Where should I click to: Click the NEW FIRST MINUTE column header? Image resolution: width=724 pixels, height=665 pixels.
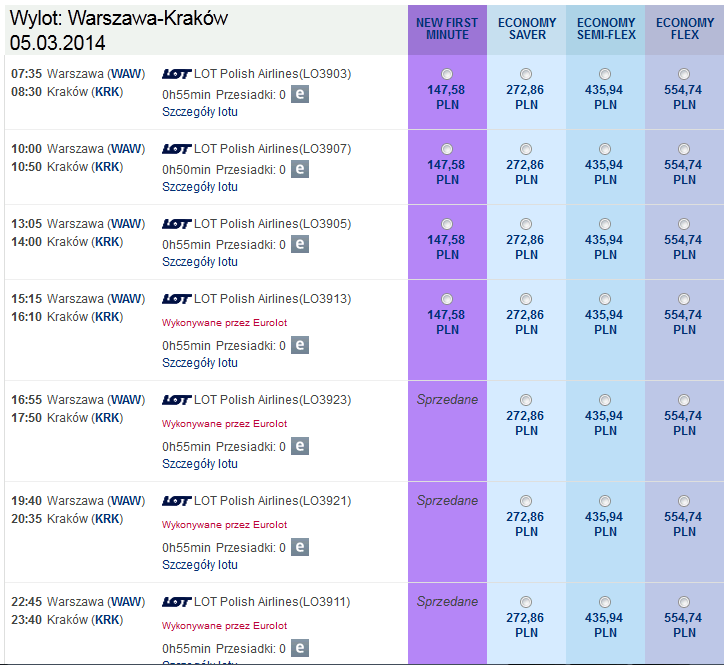point(447,29)
